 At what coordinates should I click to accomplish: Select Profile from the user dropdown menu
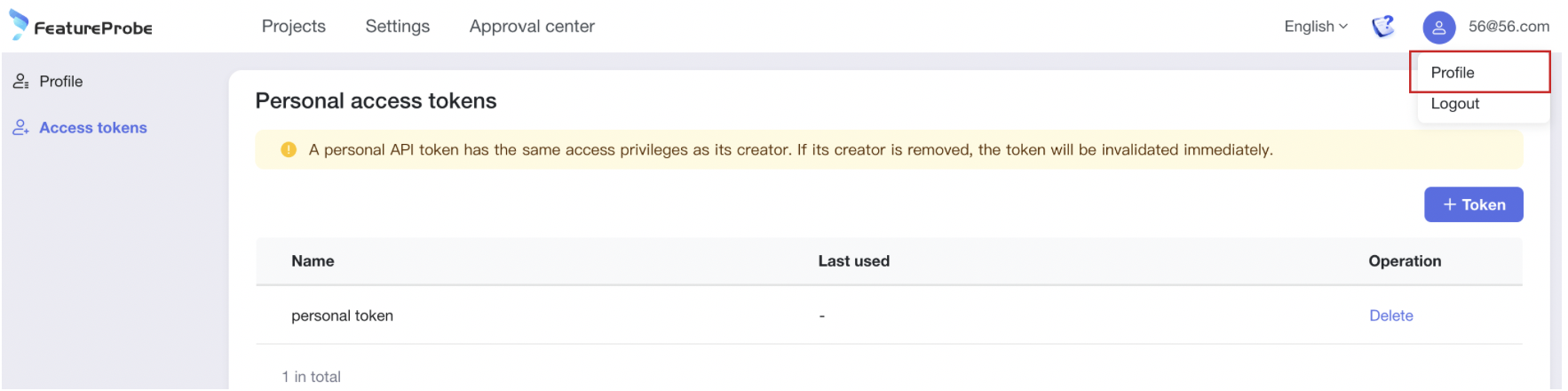coord(1453,73)
